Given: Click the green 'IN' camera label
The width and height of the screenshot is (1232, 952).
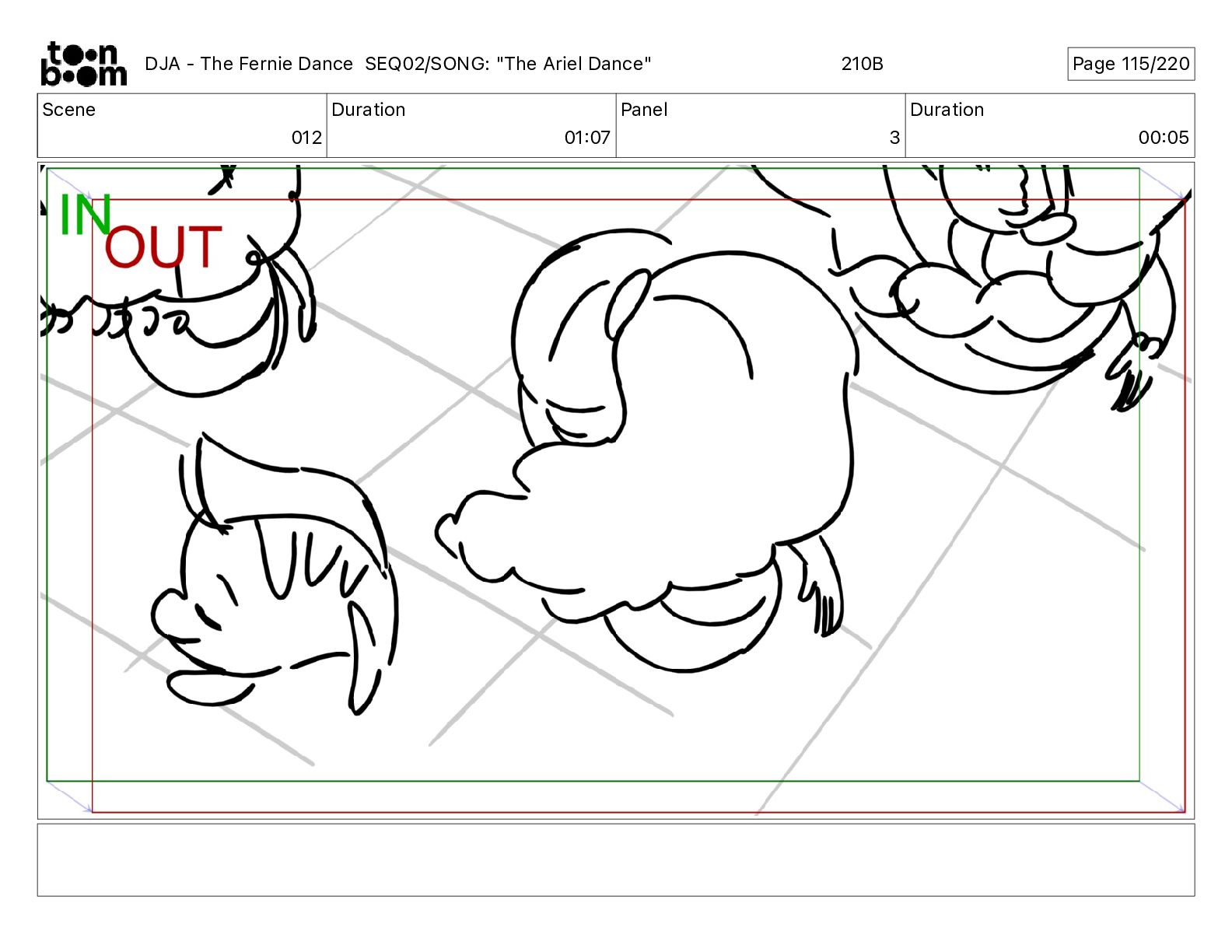Looking at the screenshot, I should coord(86,215).
